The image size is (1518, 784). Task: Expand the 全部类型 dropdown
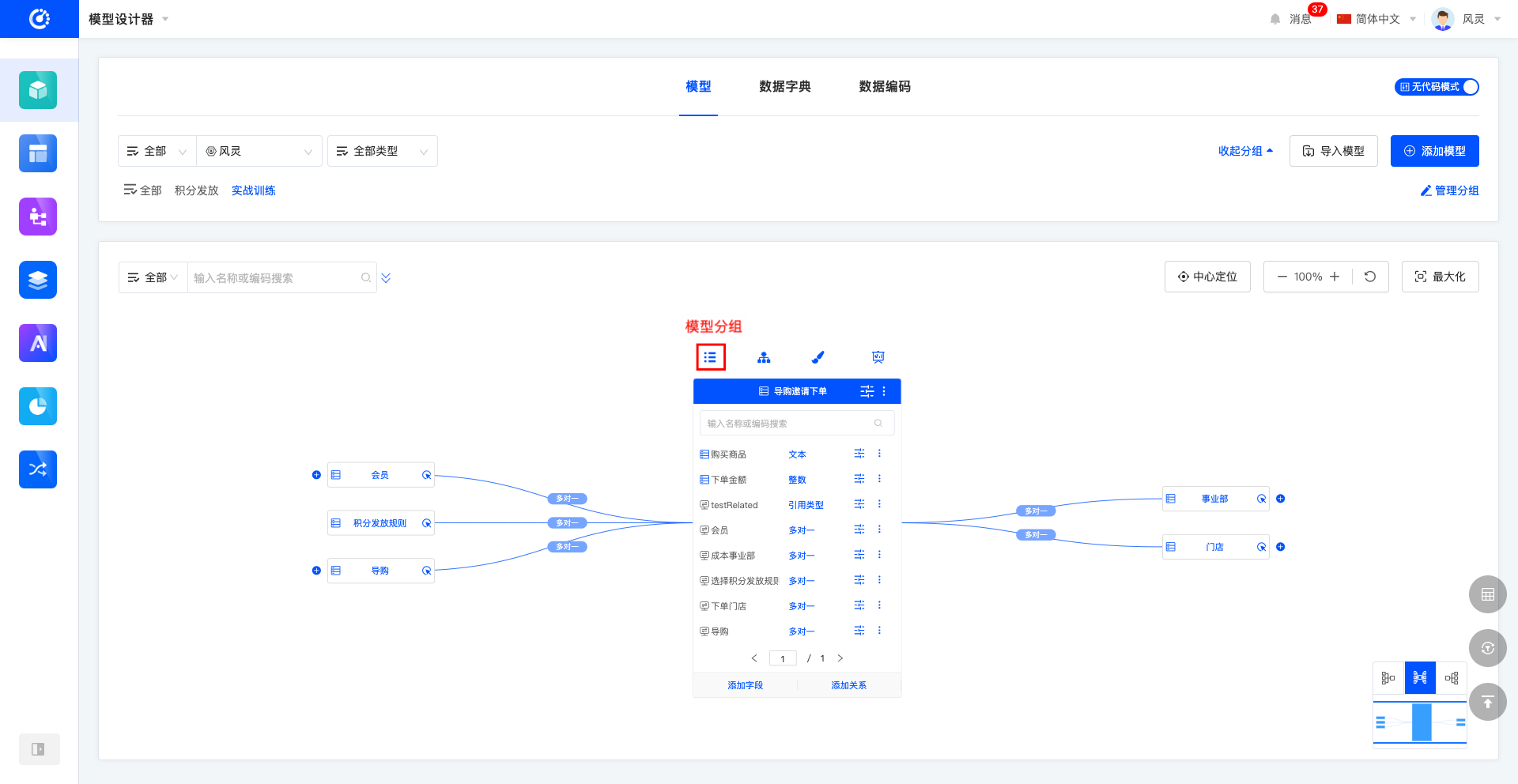[x=383, y=151]
